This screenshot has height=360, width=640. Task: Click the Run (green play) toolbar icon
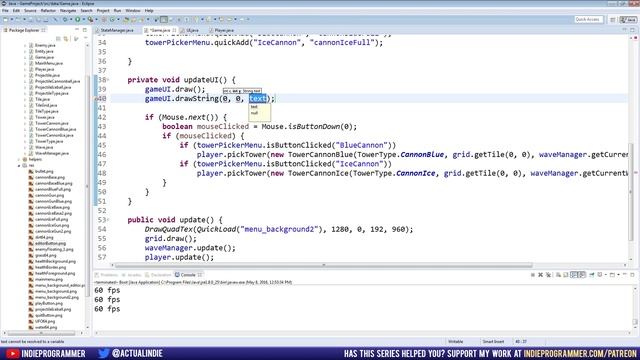pos(77,19)
